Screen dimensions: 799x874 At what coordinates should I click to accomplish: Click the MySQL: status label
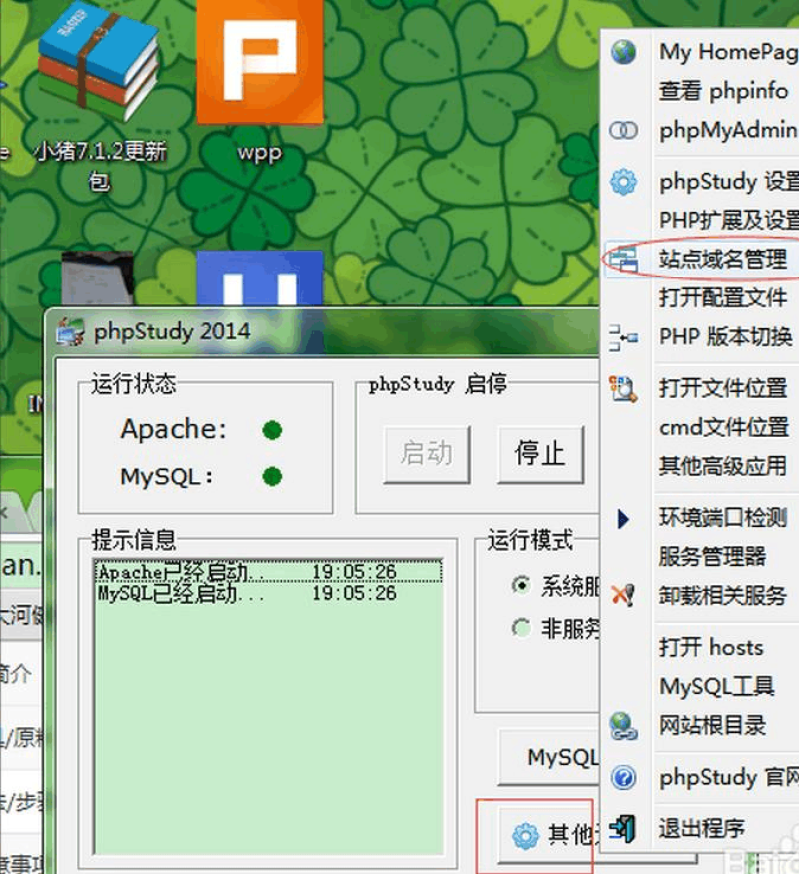coord(167,477)
